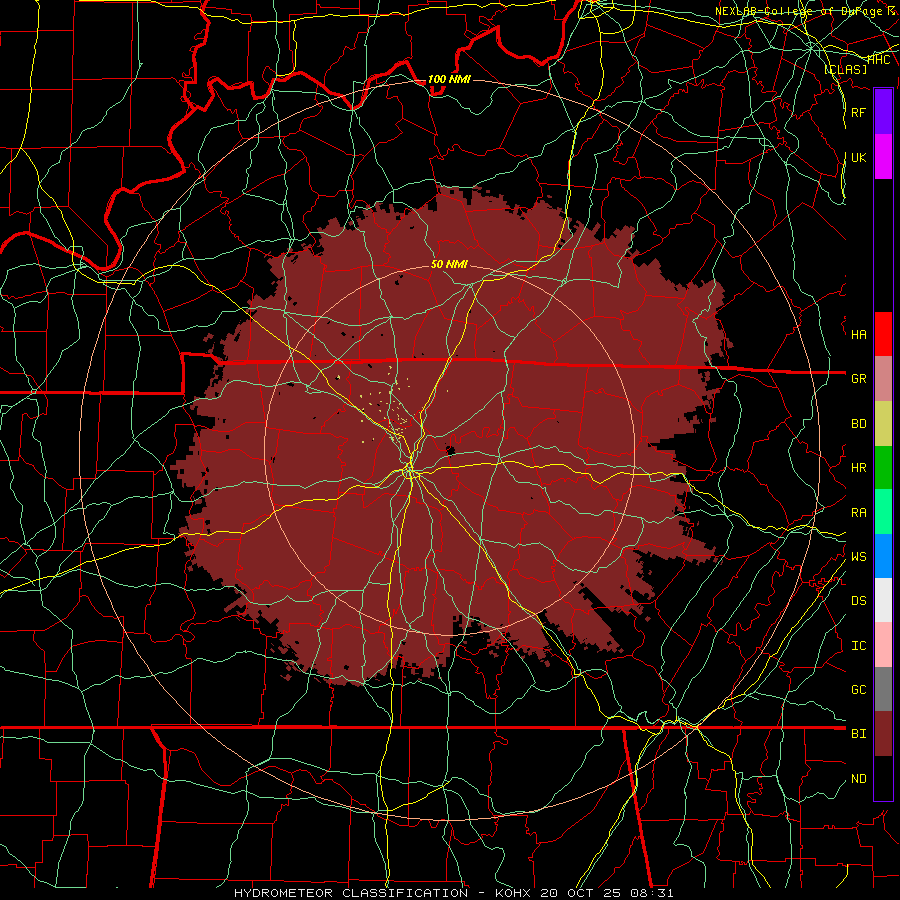Image resolution: width=900 pixels, height=900 pixels.
Task: Click the RF legend label
Action: 859,112
